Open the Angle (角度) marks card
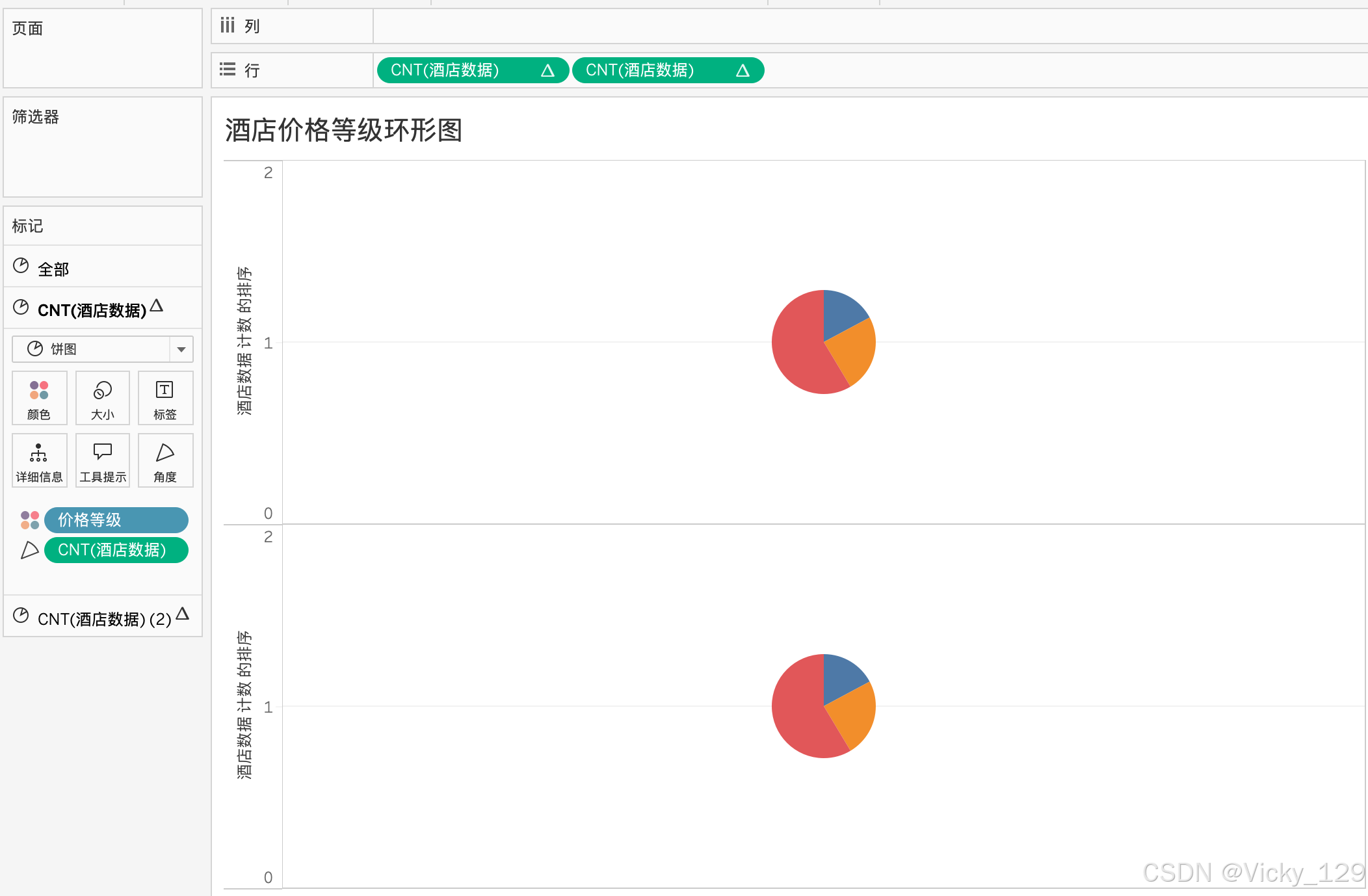Viewport: 1368px width, 896px height. point(165,460)
